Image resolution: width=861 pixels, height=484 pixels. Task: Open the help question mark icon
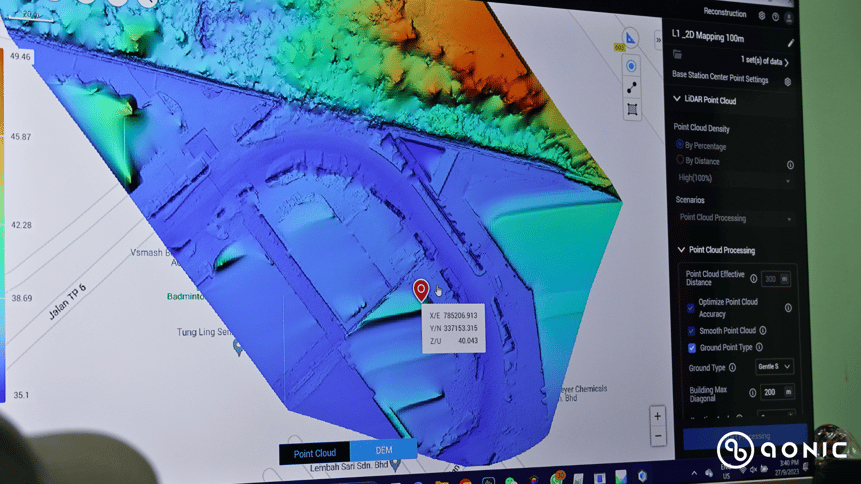(776, 17)
